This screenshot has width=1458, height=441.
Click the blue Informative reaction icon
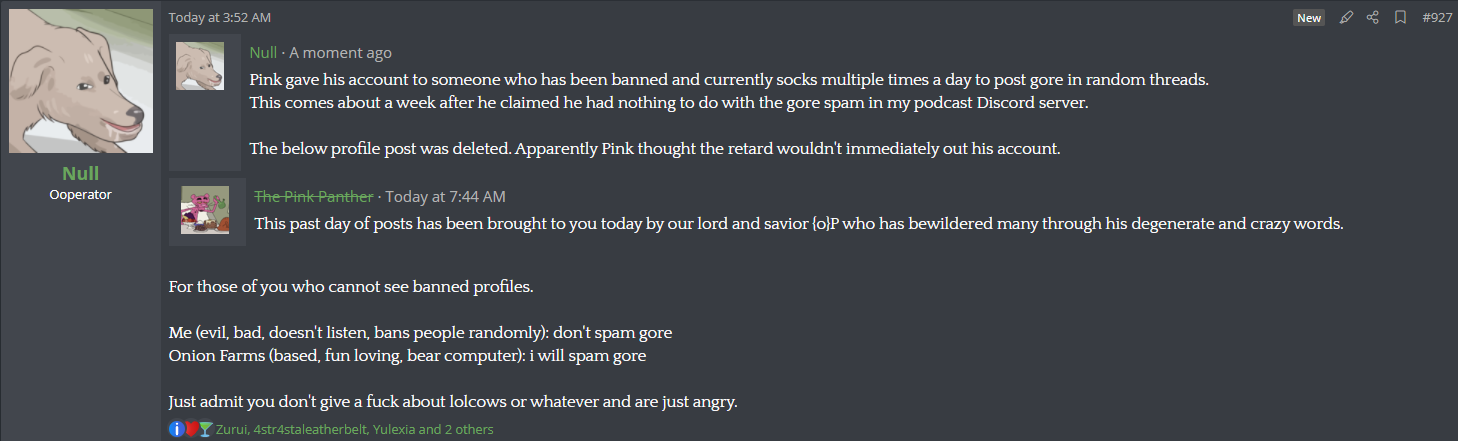[x=176, y=429]
